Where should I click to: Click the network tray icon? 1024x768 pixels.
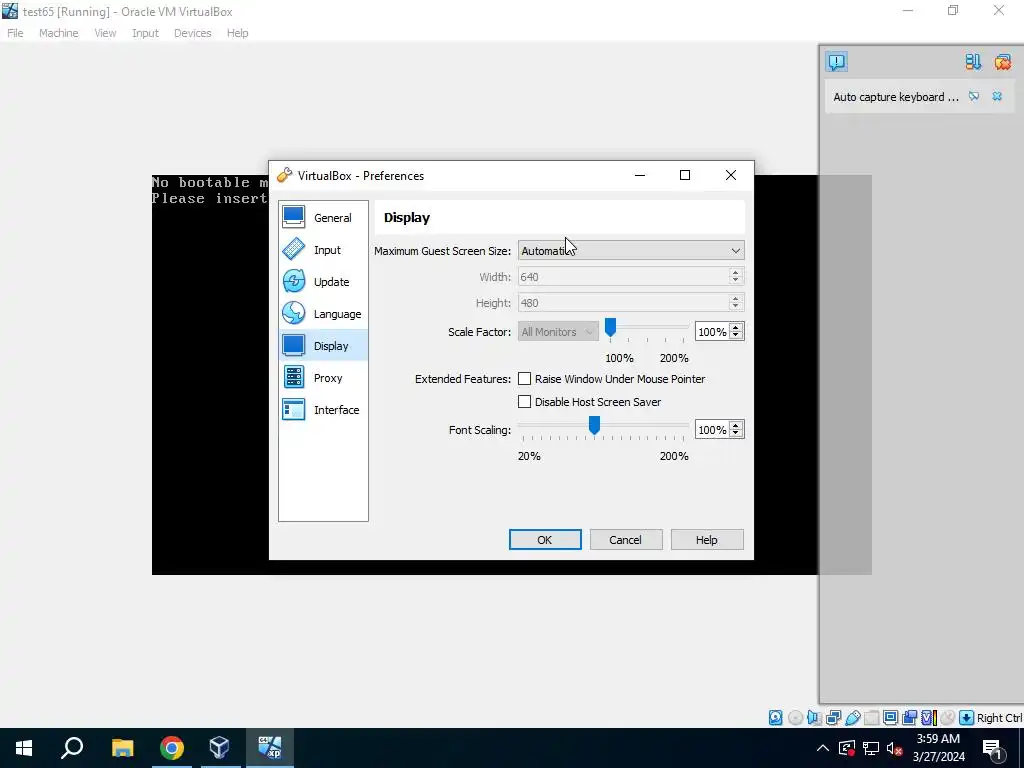(871, 748)
